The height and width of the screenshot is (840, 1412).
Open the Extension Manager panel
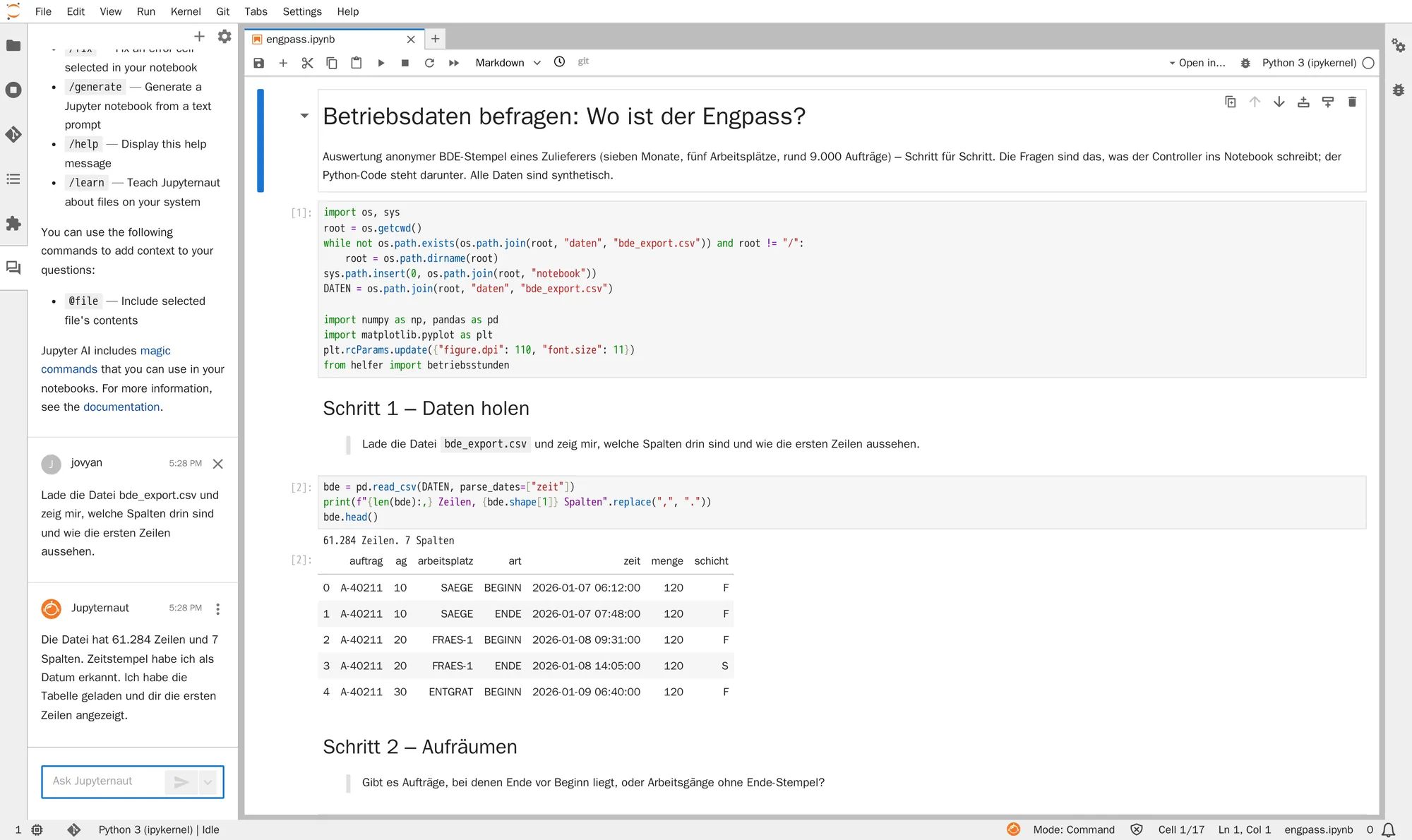pyautogui.click(x=13, y=224)
